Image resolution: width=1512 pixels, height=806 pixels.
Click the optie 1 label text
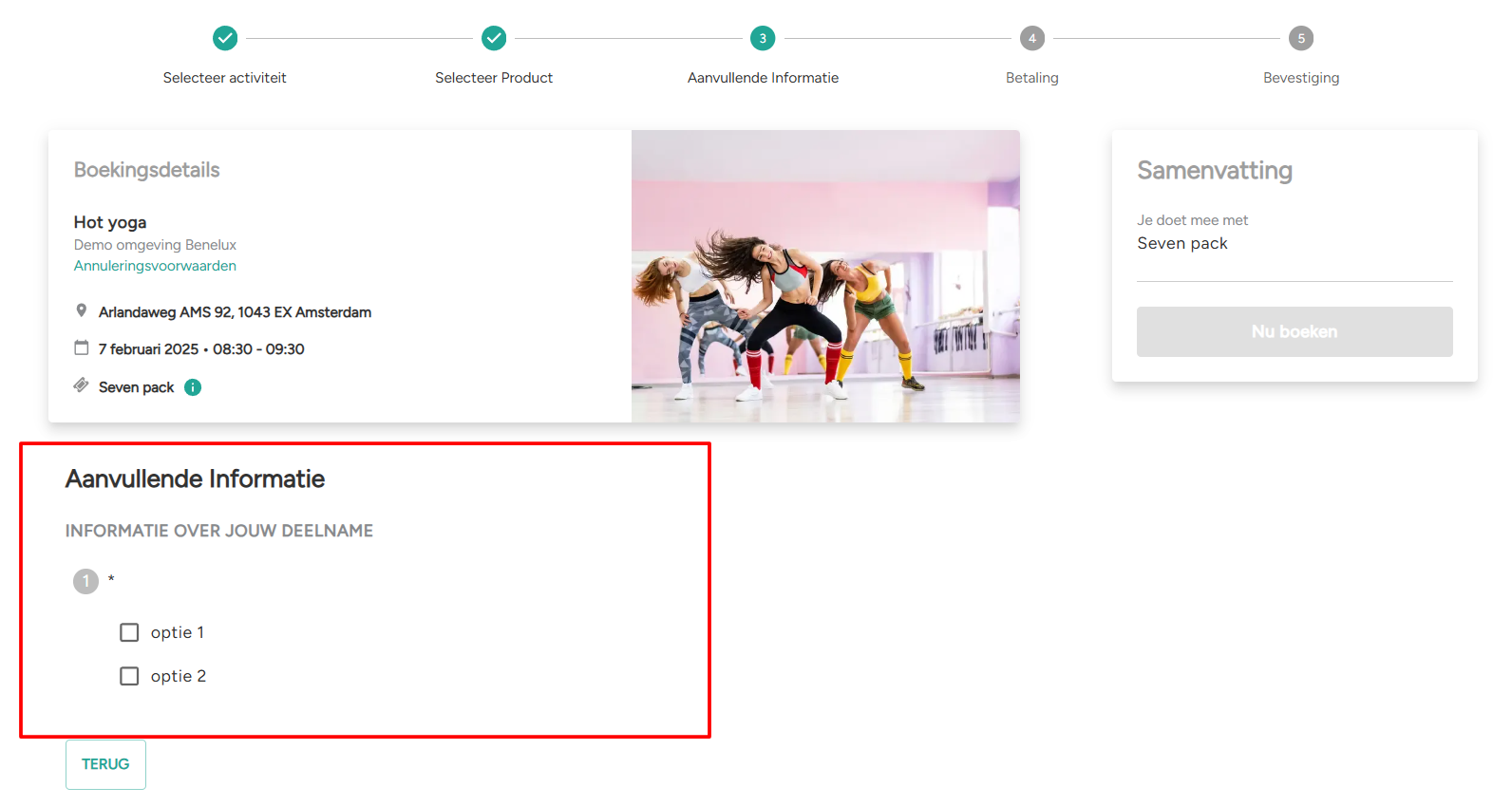[178, 632]
